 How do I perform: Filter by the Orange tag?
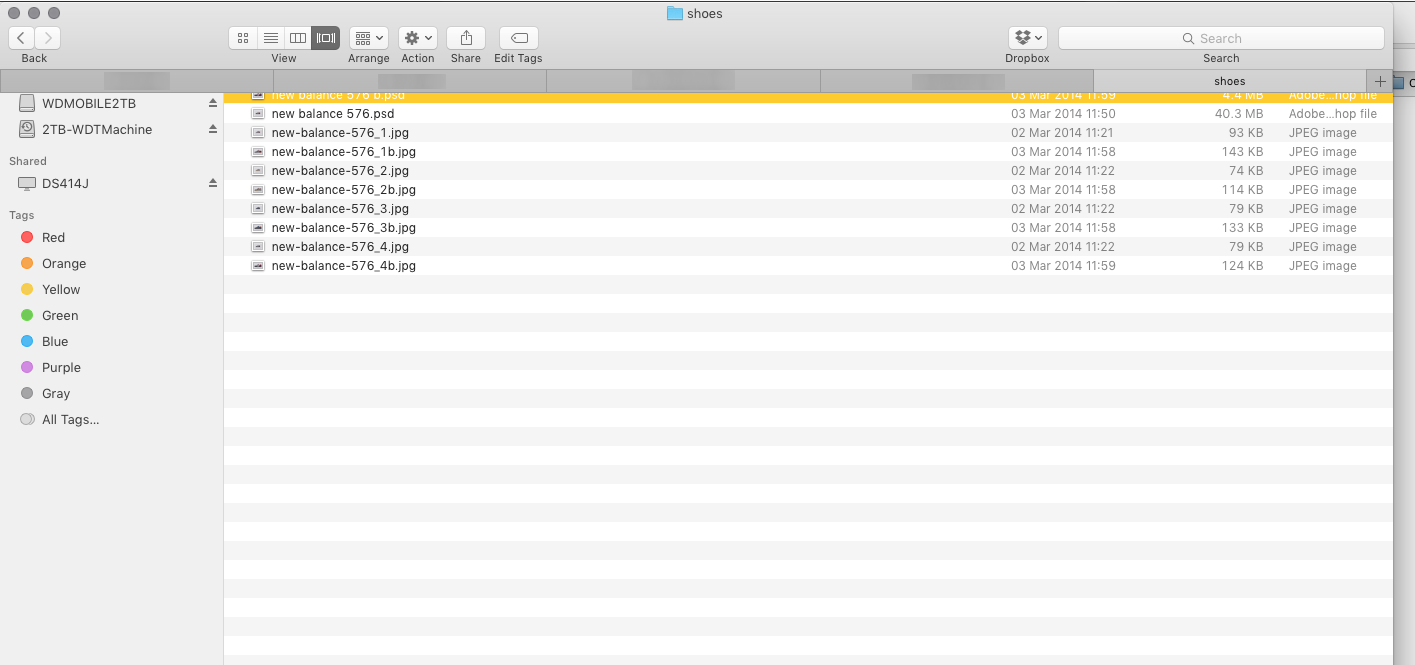pos(64,263)
